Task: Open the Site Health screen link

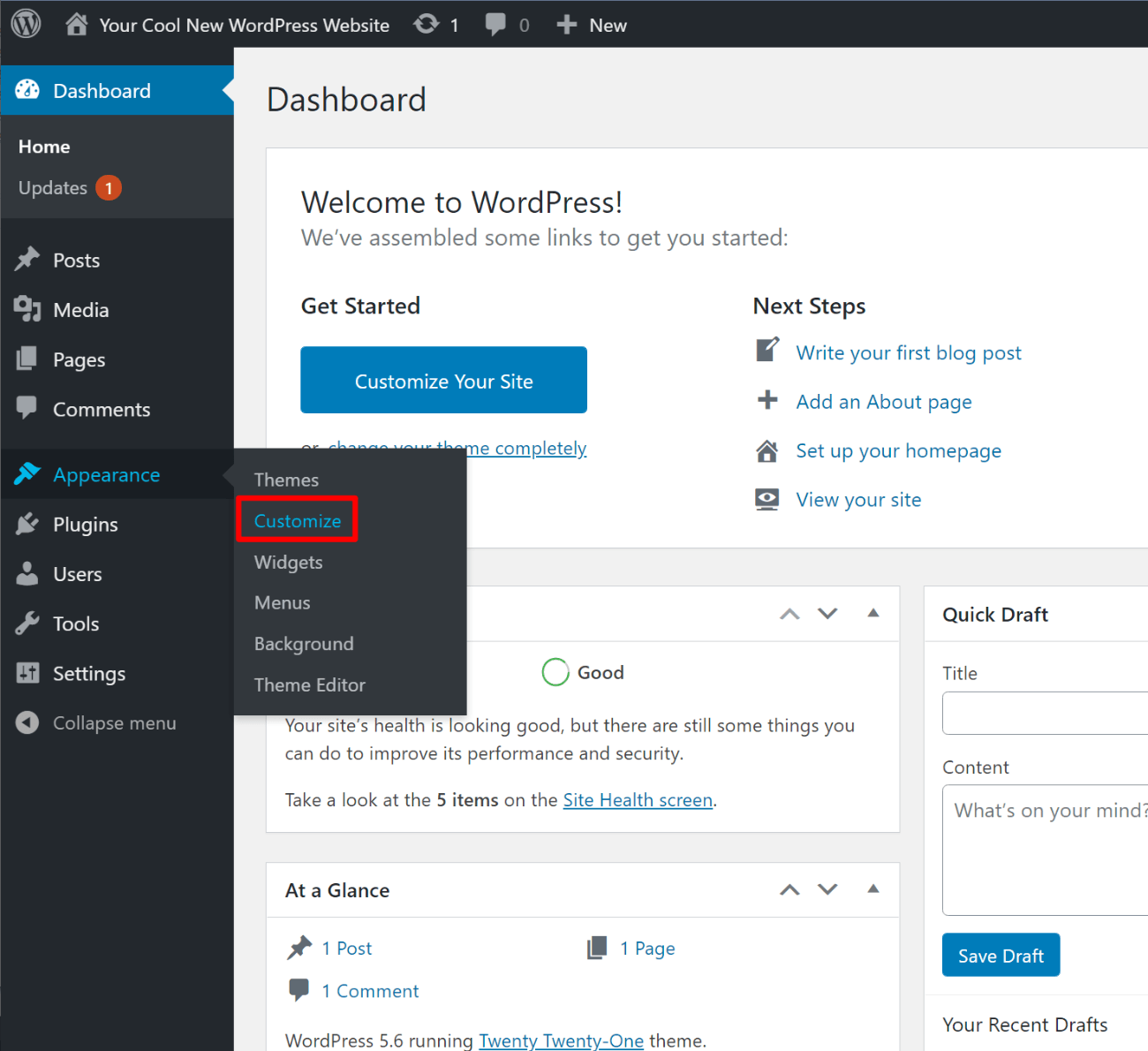Action: coord(638,800)
